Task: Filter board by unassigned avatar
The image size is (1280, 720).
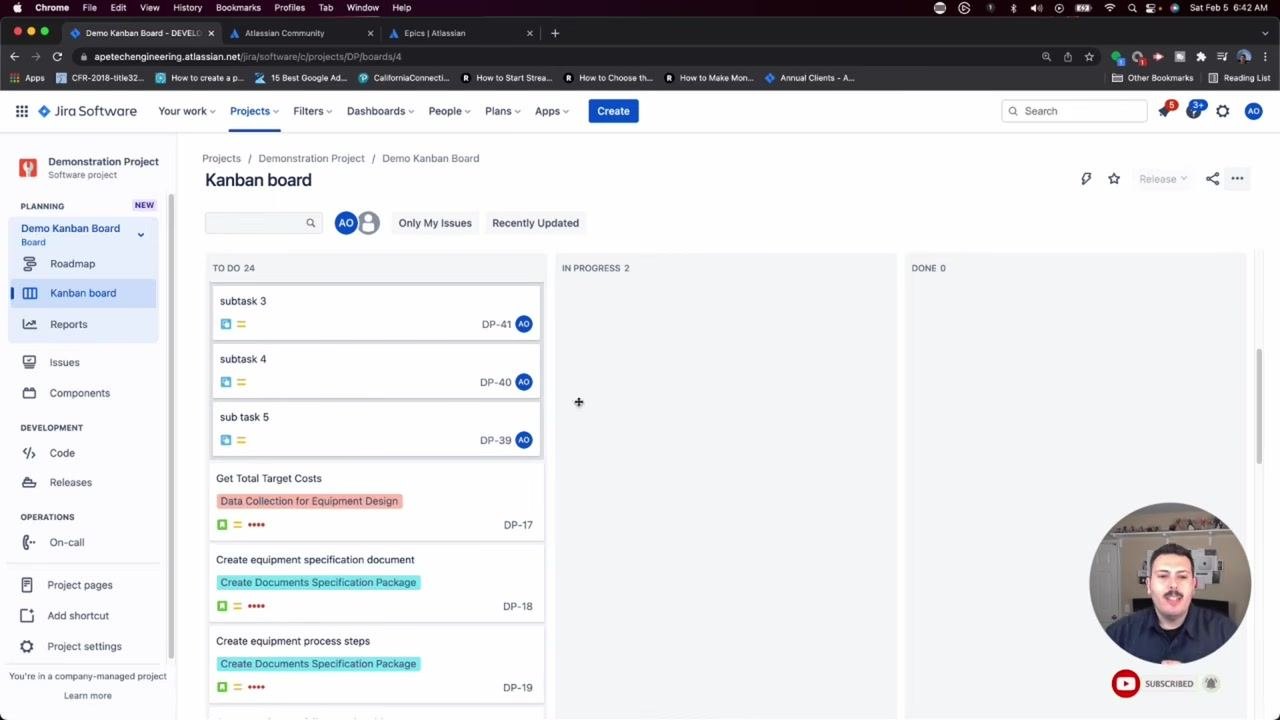Action: [369, 223]
